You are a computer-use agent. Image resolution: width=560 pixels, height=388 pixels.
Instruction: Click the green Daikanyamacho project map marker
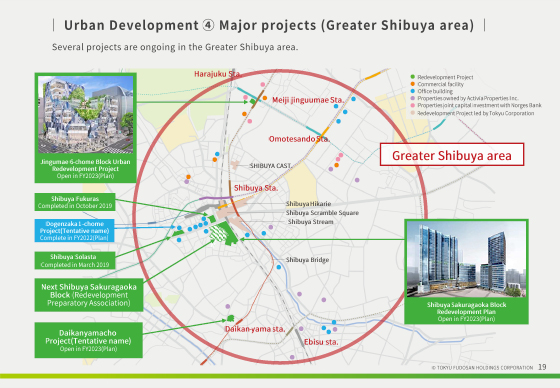pos(230,318)
